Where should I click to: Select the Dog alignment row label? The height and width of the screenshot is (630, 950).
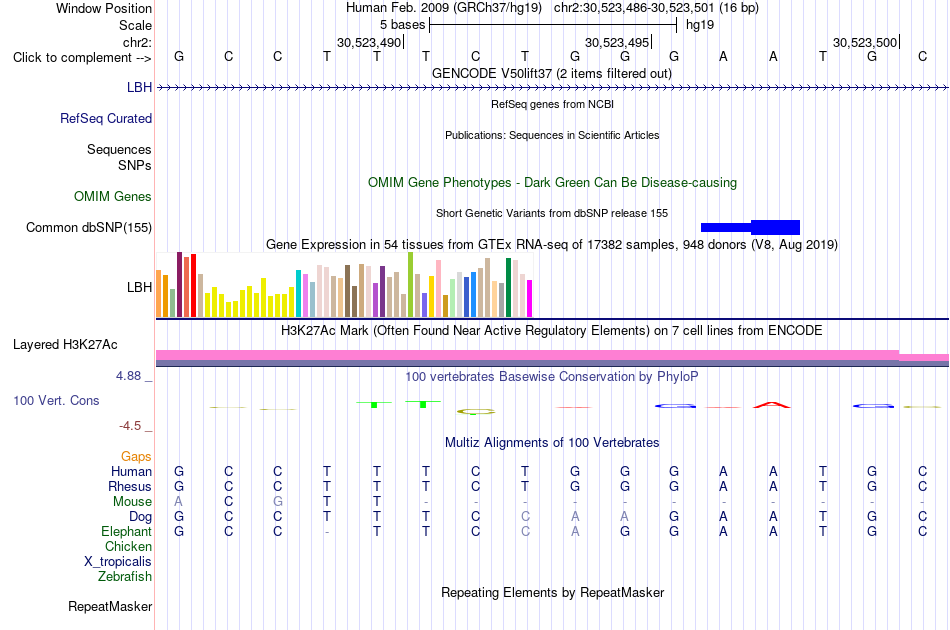point(141,516)
